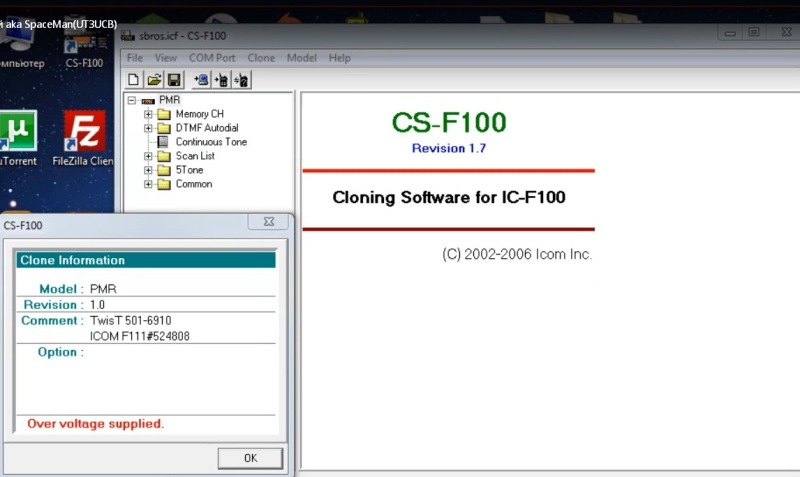Viewport: 800px width, 477px height.
Task: Click 'Cloning Software for IC-F100' heading
Action: tap(449, 197)
